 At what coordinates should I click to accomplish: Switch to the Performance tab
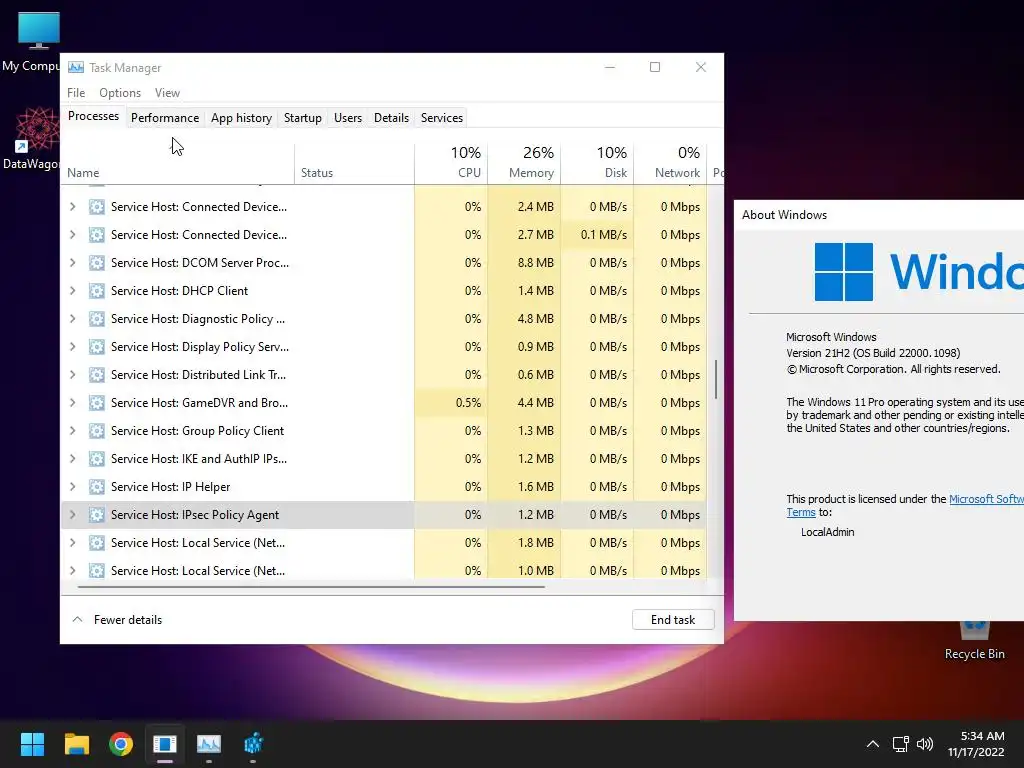tap(165, 118)
